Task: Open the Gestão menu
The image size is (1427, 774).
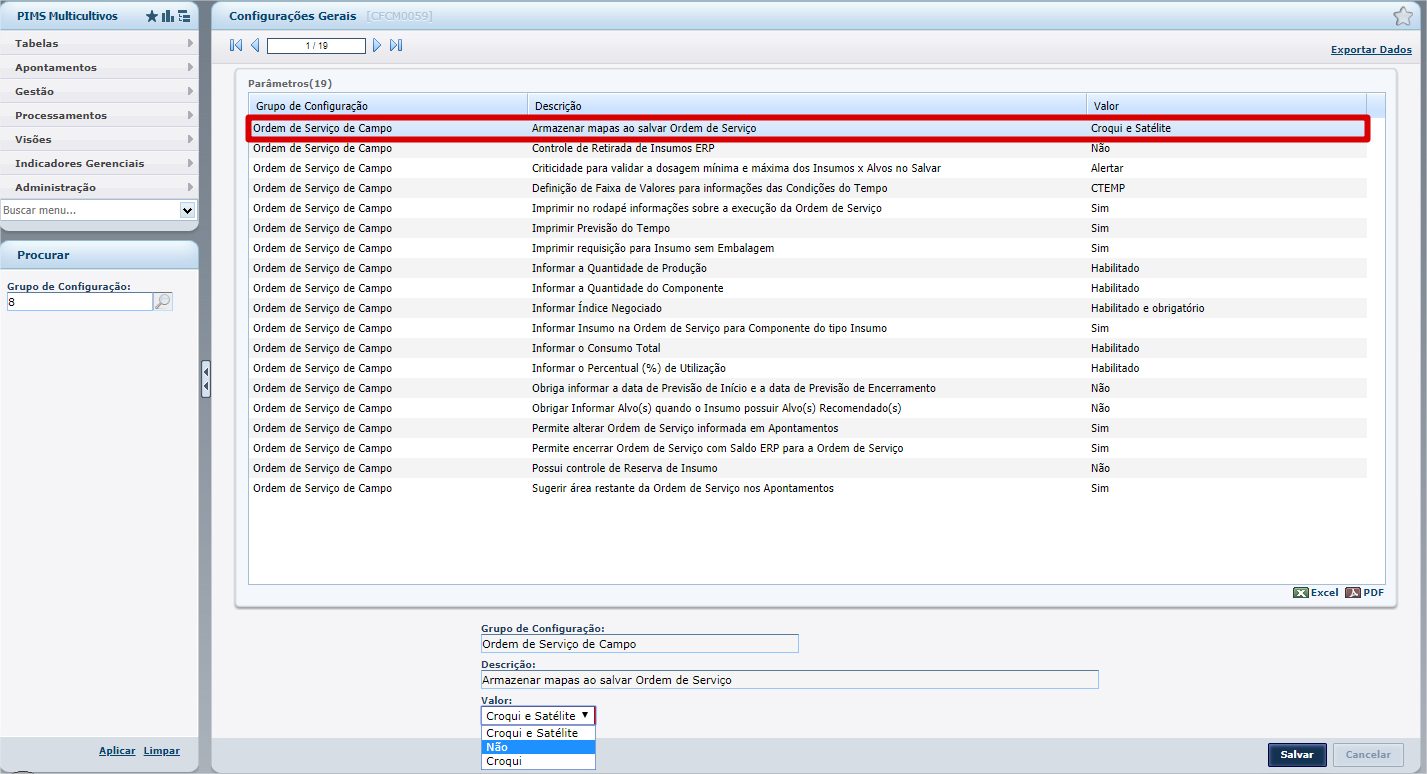Action: pyautogui.click(x=99, y=91)
